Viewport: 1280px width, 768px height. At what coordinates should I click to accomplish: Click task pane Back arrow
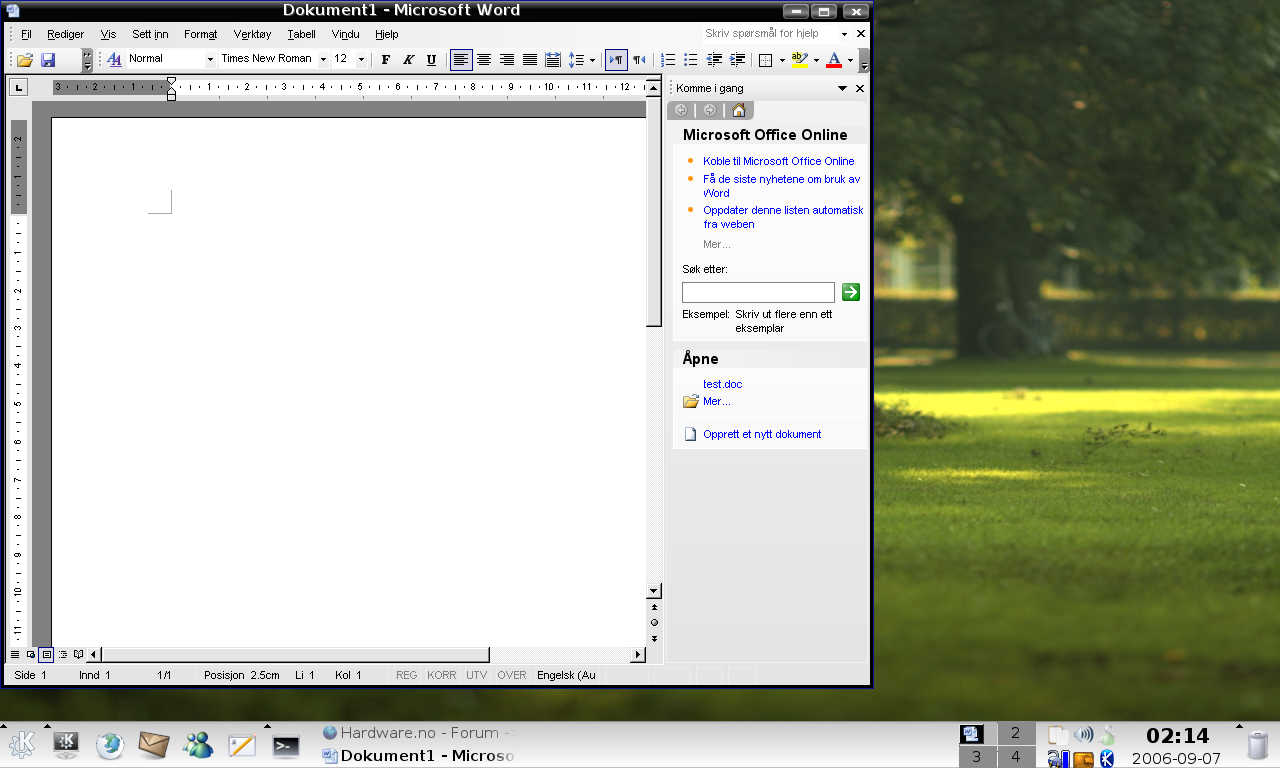coord(681,110)
